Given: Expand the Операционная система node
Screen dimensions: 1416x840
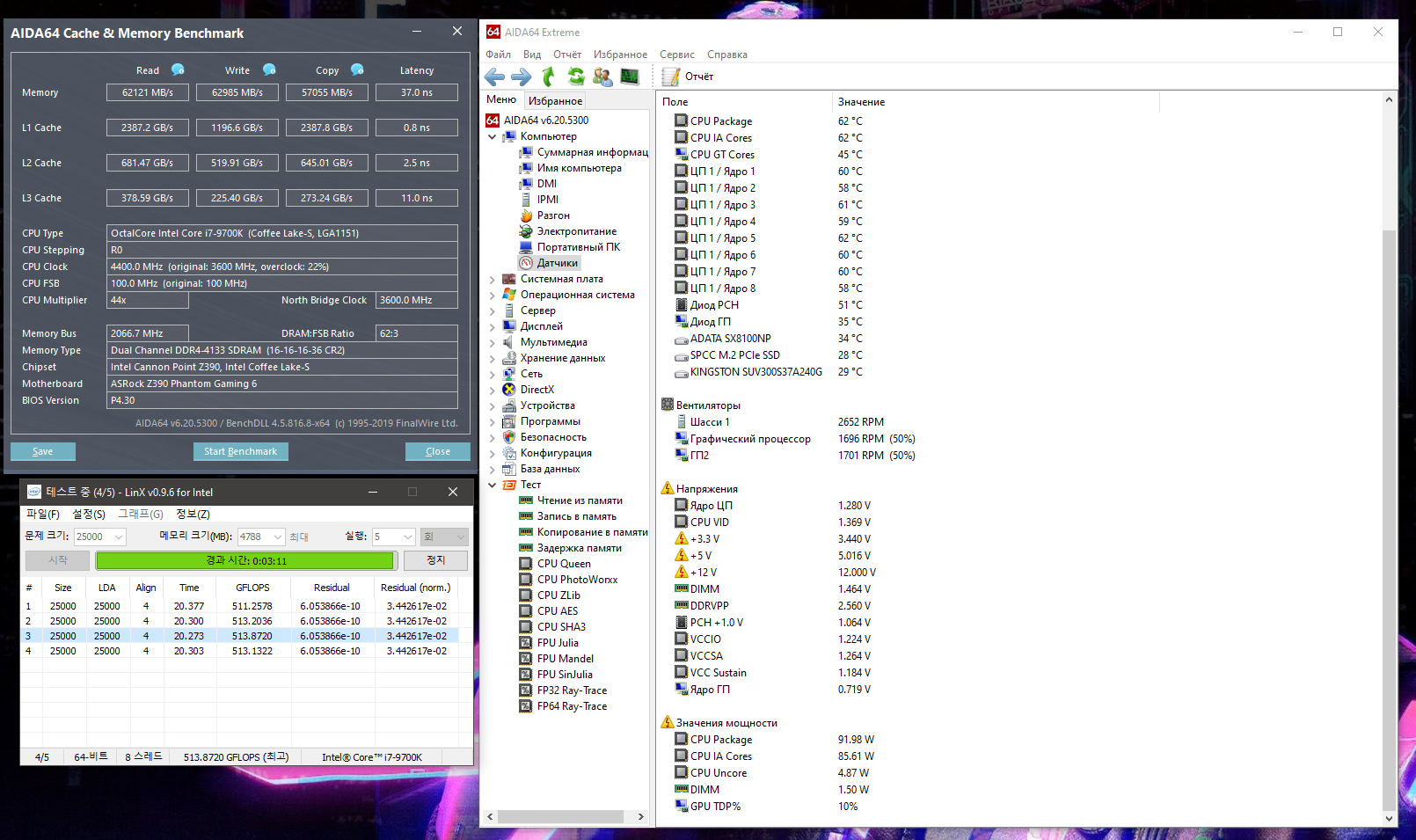Looking at the screenshot, I should 492,295.
